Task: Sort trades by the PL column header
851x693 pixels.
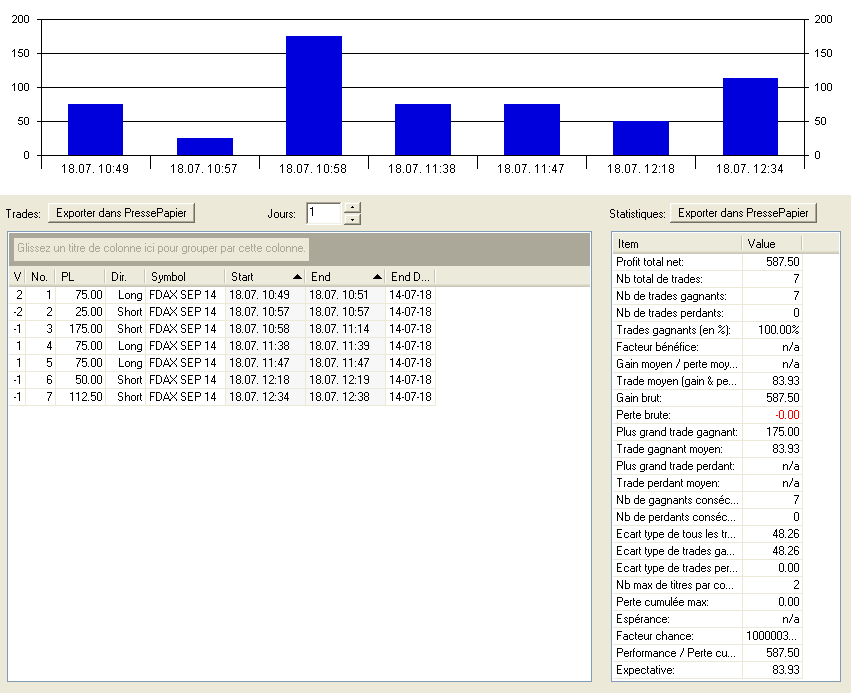Action: coord(80,276)
